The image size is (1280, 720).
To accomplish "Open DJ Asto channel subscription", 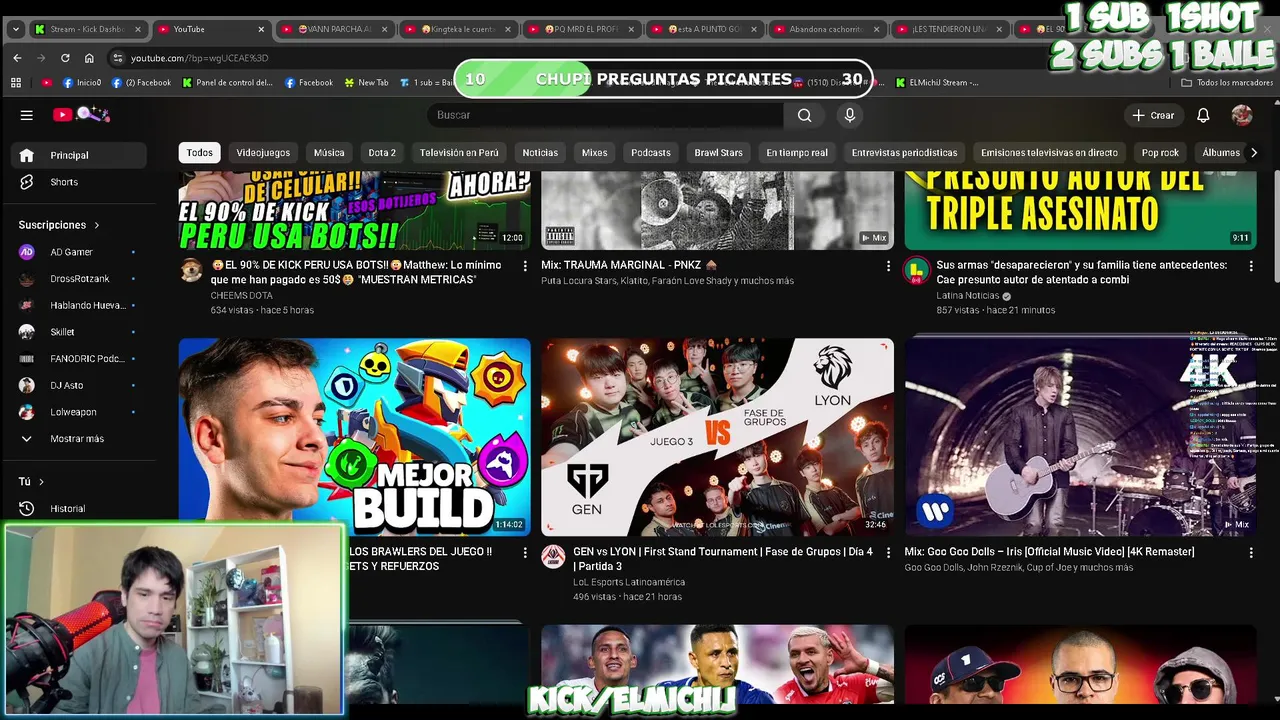I will click(79, 385).
